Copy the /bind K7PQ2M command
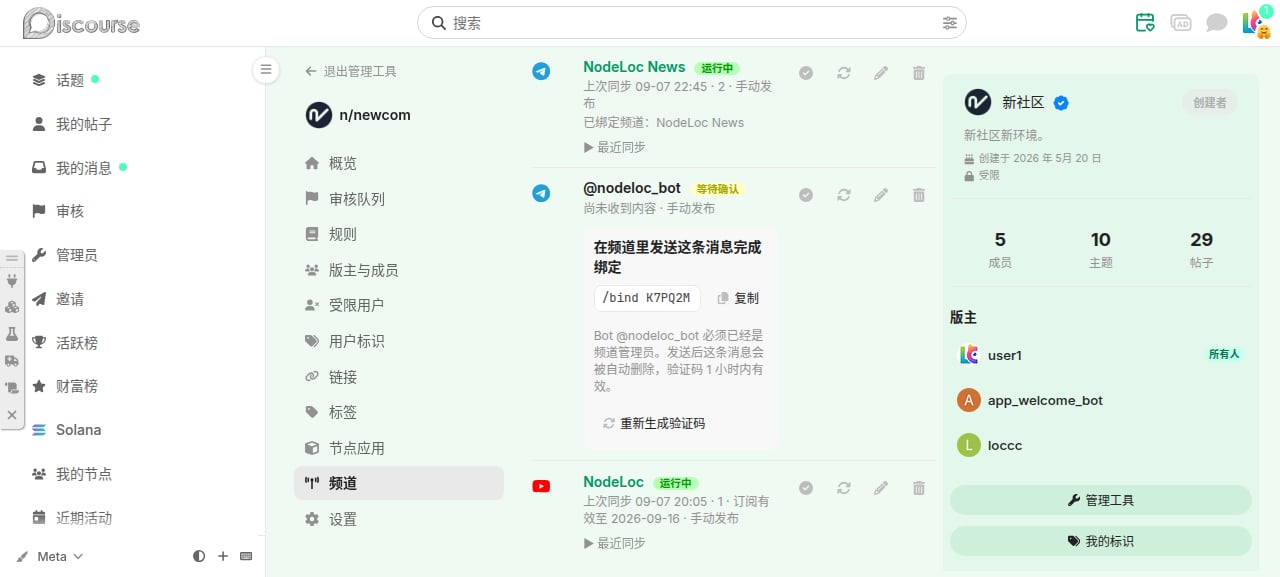 [738, 298]
